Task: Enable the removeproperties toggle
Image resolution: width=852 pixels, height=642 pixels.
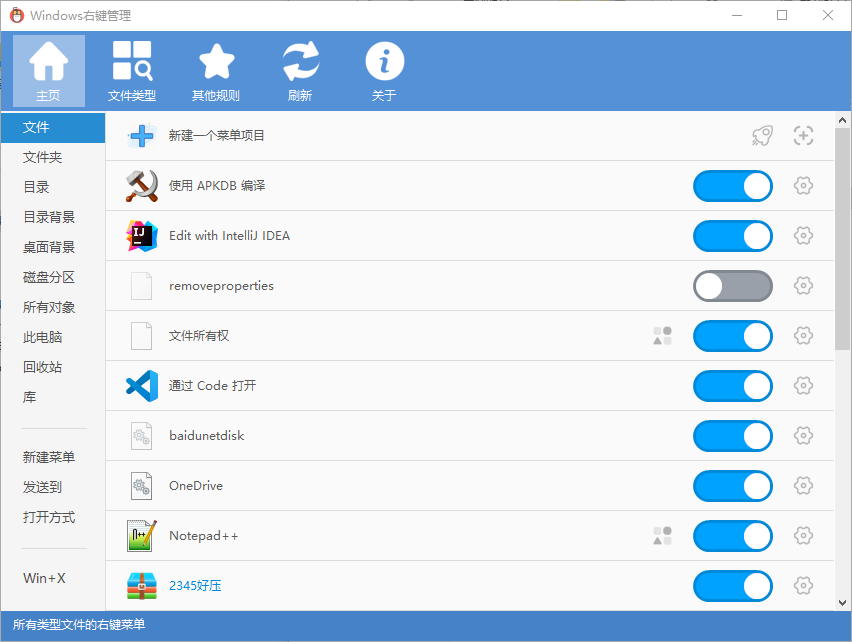Action: (733, 286)
